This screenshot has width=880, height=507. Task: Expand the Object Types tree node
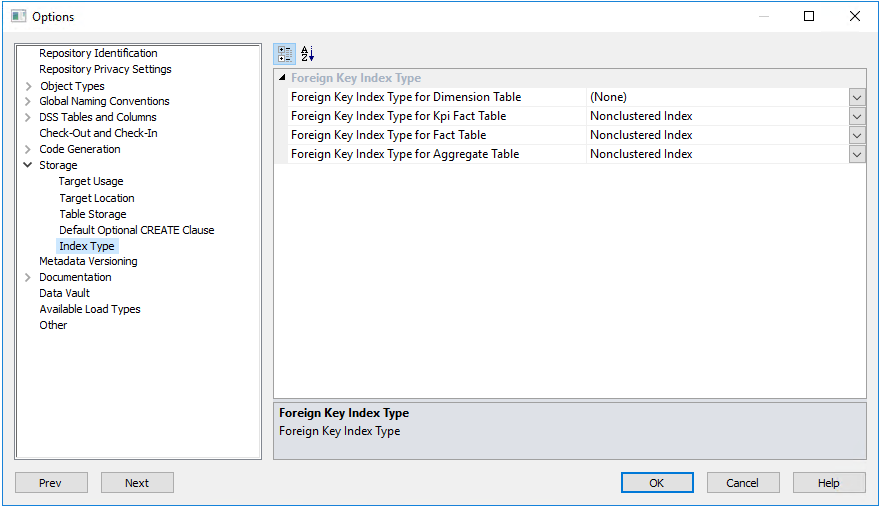tap(28, 86)
